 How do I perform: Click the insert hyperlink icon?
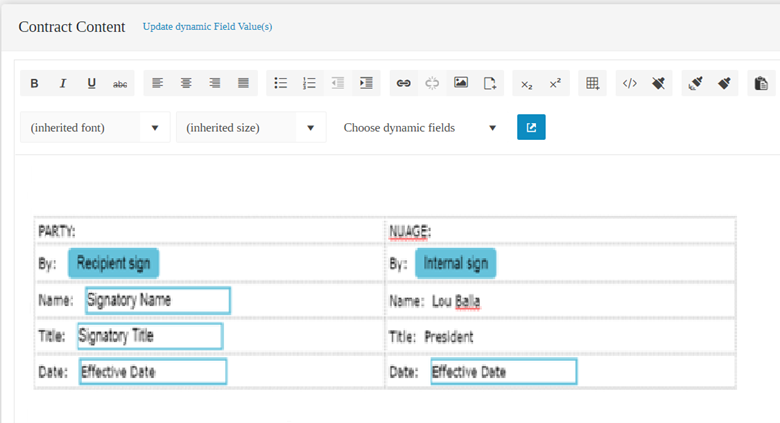[x=404, y=84]
